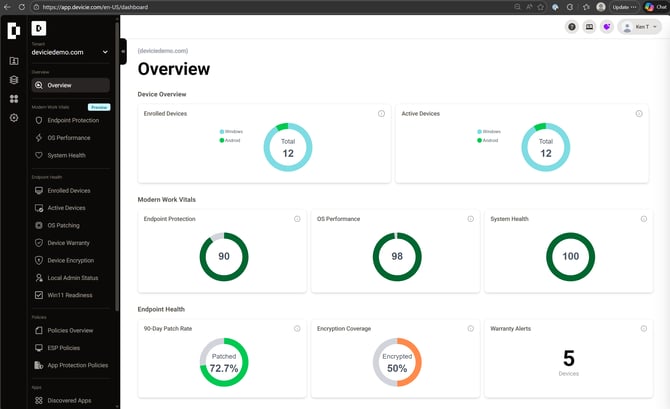Click the App Protection Policies icon
Image resolution: width=670 pixels, height=409 pixels.
(x=39, y=365)
